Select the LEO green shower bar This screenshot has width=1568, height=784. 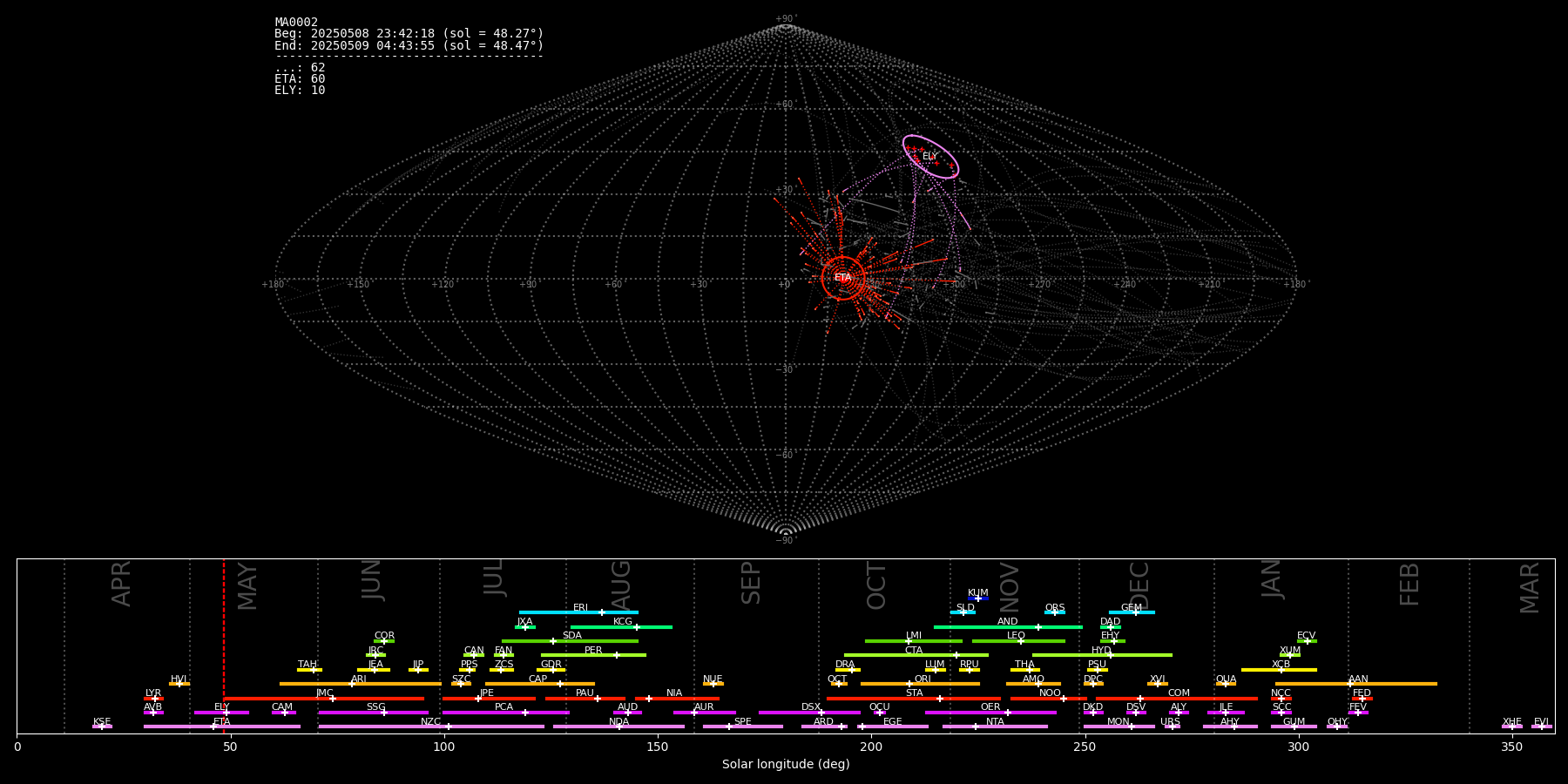click(1018, 641)
